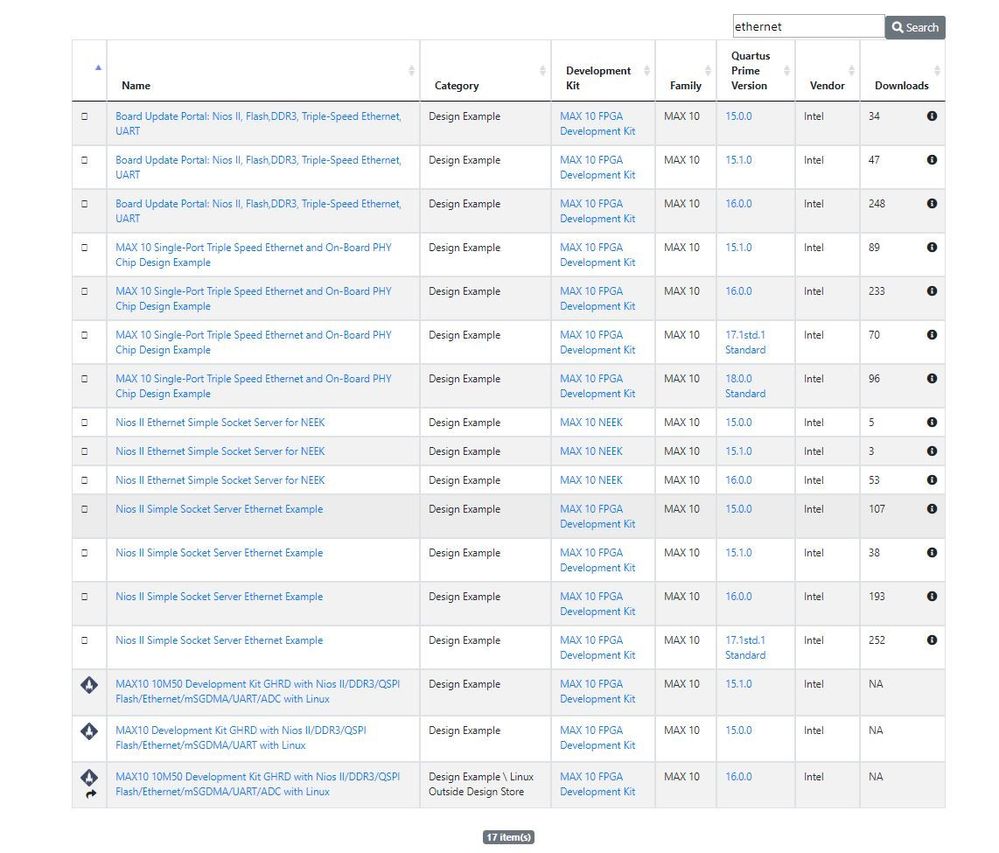
Task: Click rocket icon for MAX10 Development Kit GHRD
Action: tap(89, 732)
